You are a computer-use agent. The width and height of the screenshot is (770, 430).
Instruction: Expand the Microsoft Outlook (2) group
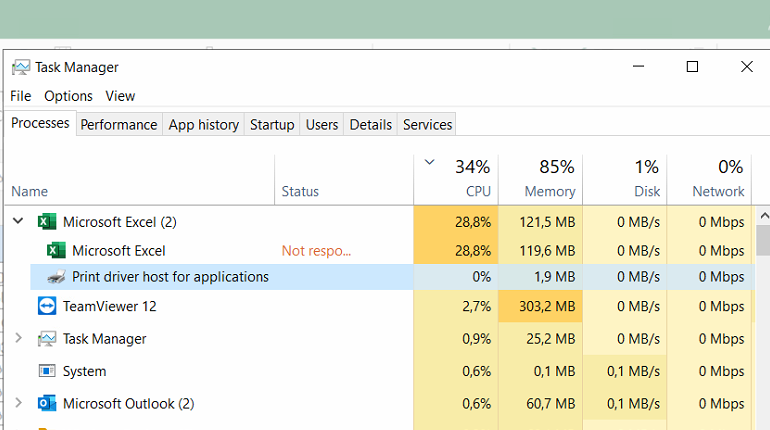click(18, 404)
